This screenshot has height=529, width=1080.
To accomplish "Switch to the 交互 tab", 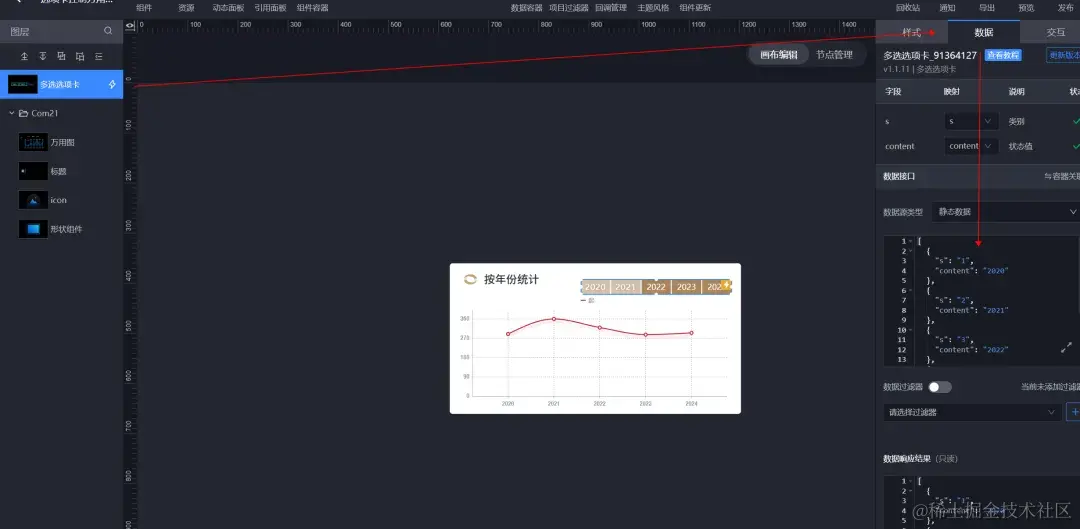I will pos(1055,32).
